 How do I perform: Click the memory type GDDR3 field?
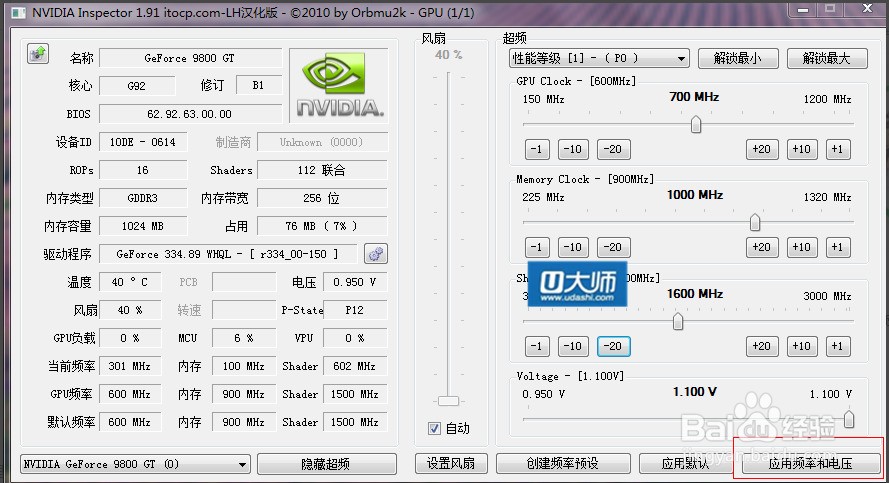(x=143, y=198)
